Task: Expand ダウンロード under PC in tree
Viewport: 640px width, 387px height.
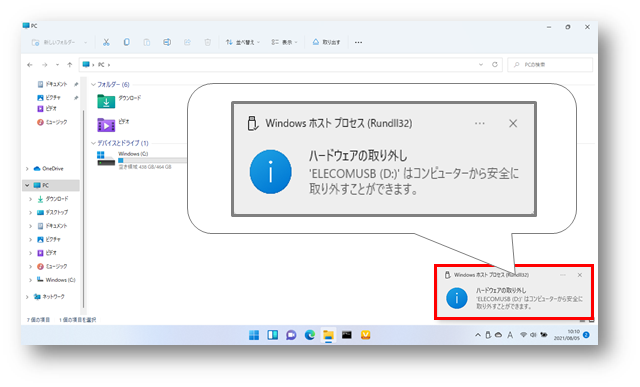Action: 31,199
